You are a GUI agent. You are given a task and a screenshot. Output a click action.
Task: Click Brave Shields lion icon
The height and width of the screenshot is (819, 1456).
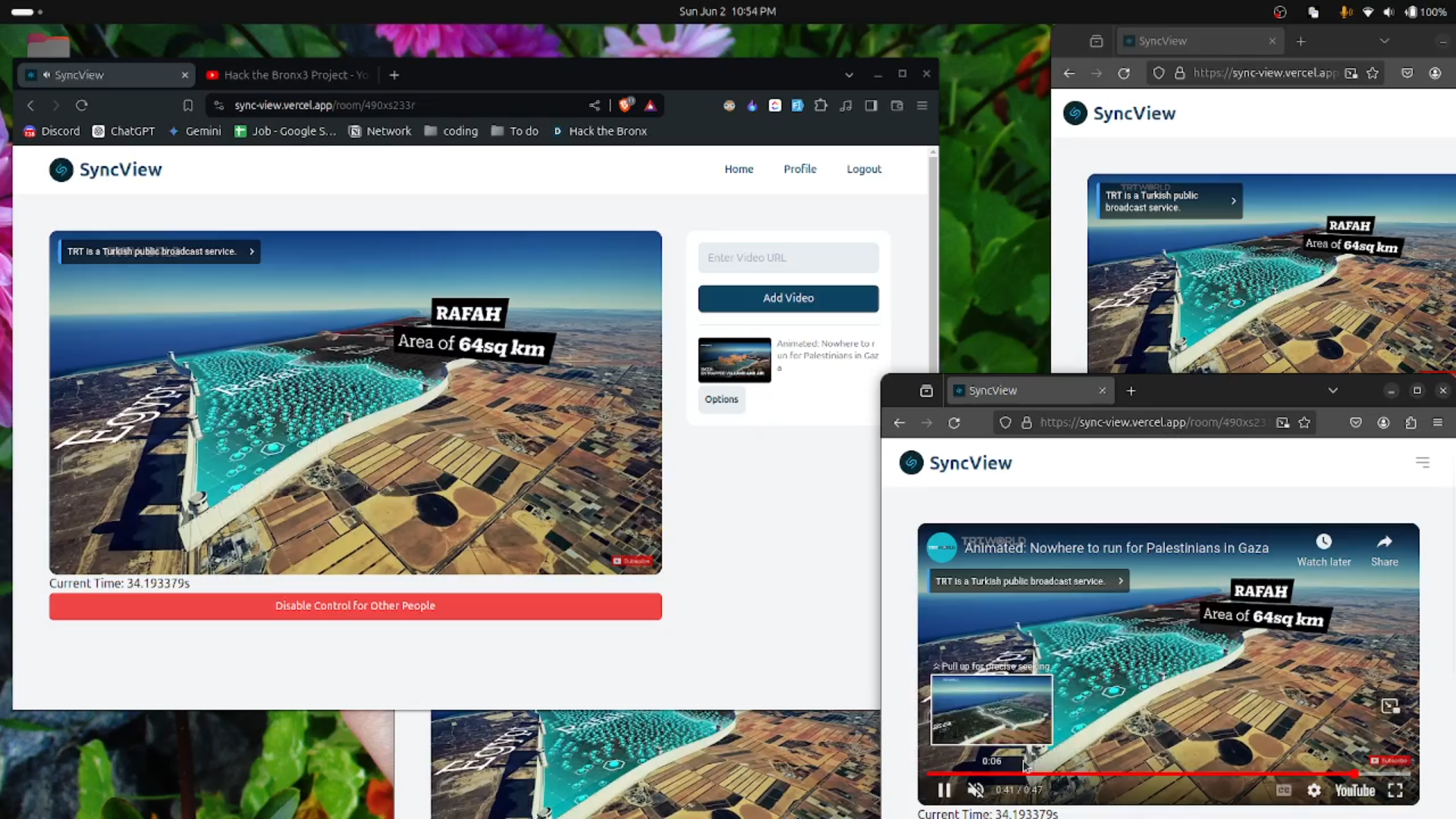tap(626, 105)
